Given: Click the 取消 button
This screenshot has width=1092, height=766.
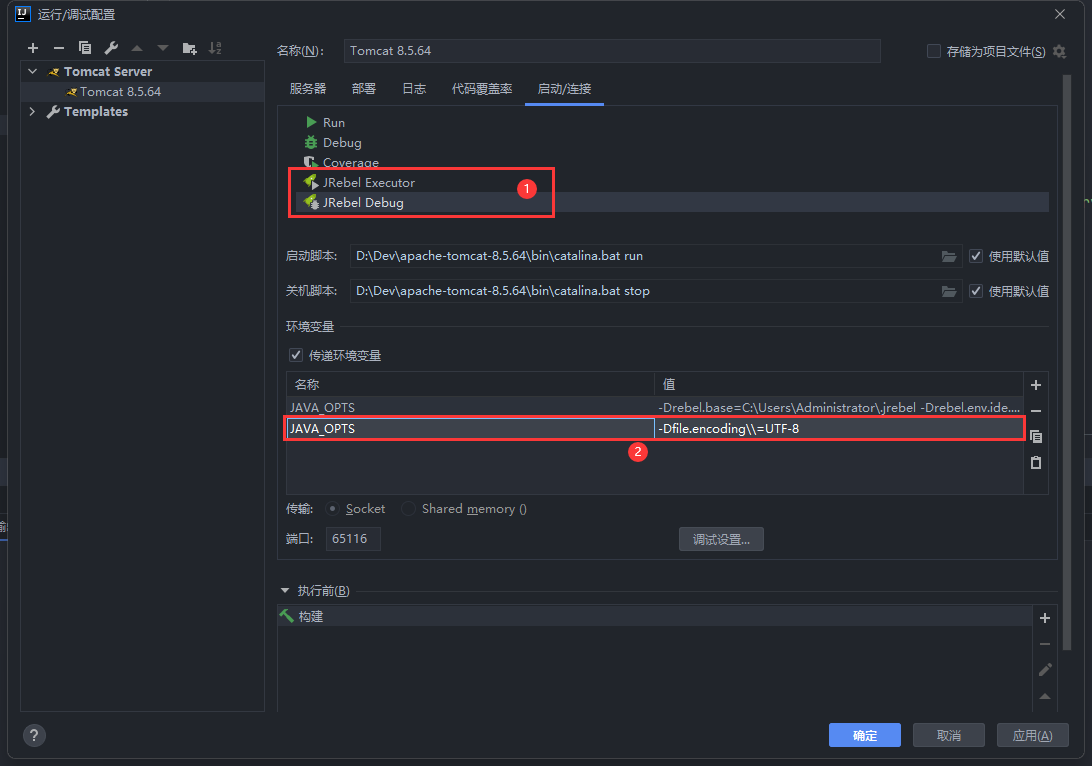Looking at the screenshot, I should pos(949,735).
